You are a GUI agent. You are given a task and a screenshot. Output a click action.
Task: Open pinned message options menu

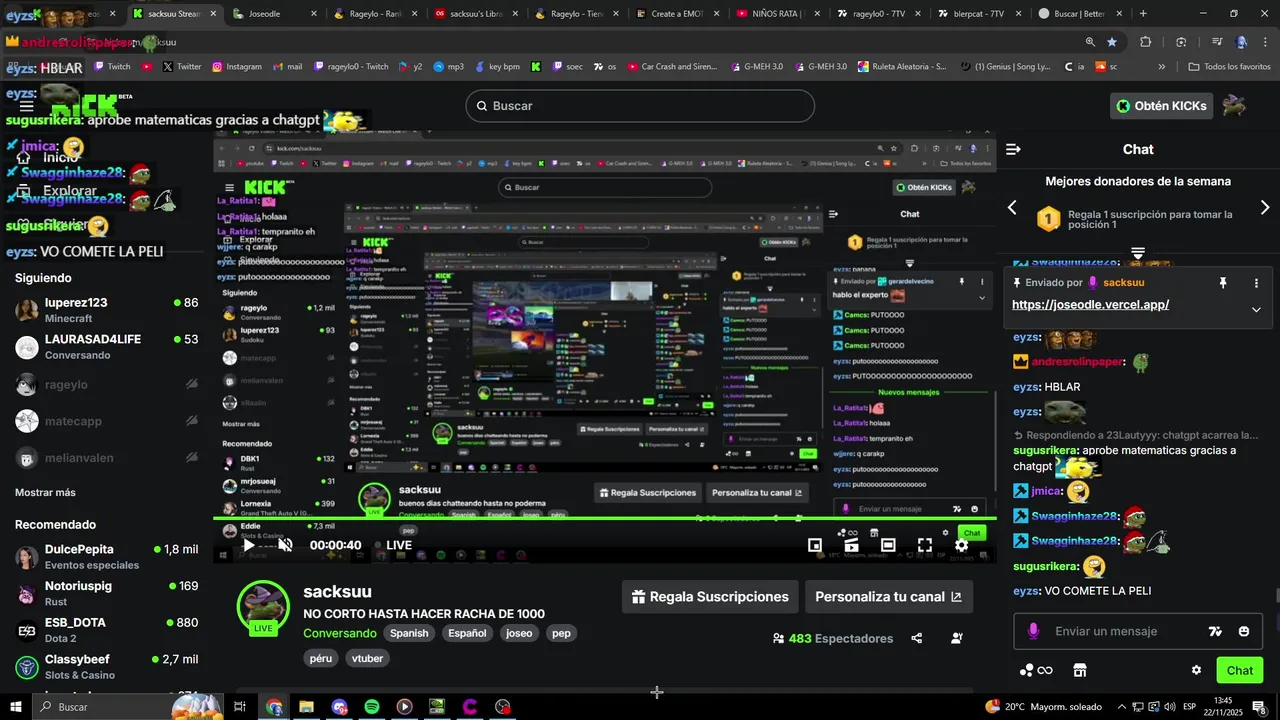pos(1257,283)
